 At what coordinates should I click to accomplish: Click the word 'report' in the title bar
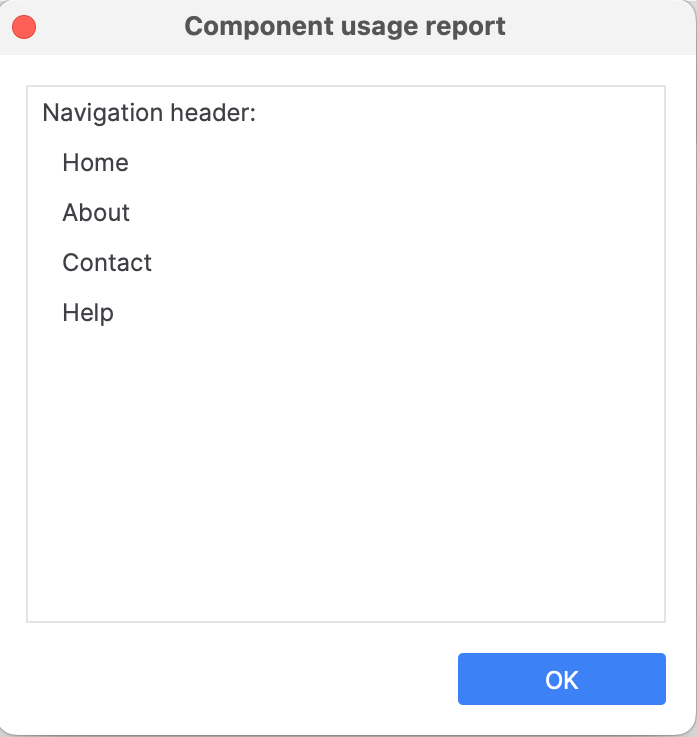[465, 27]
